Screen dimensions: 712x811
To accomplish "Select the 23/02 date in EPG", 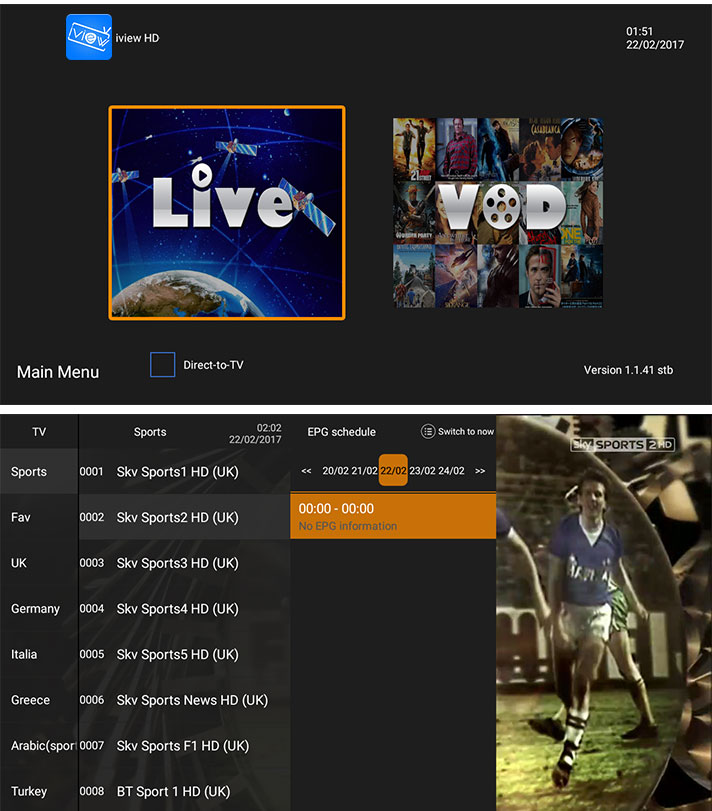I will [422, 471].
